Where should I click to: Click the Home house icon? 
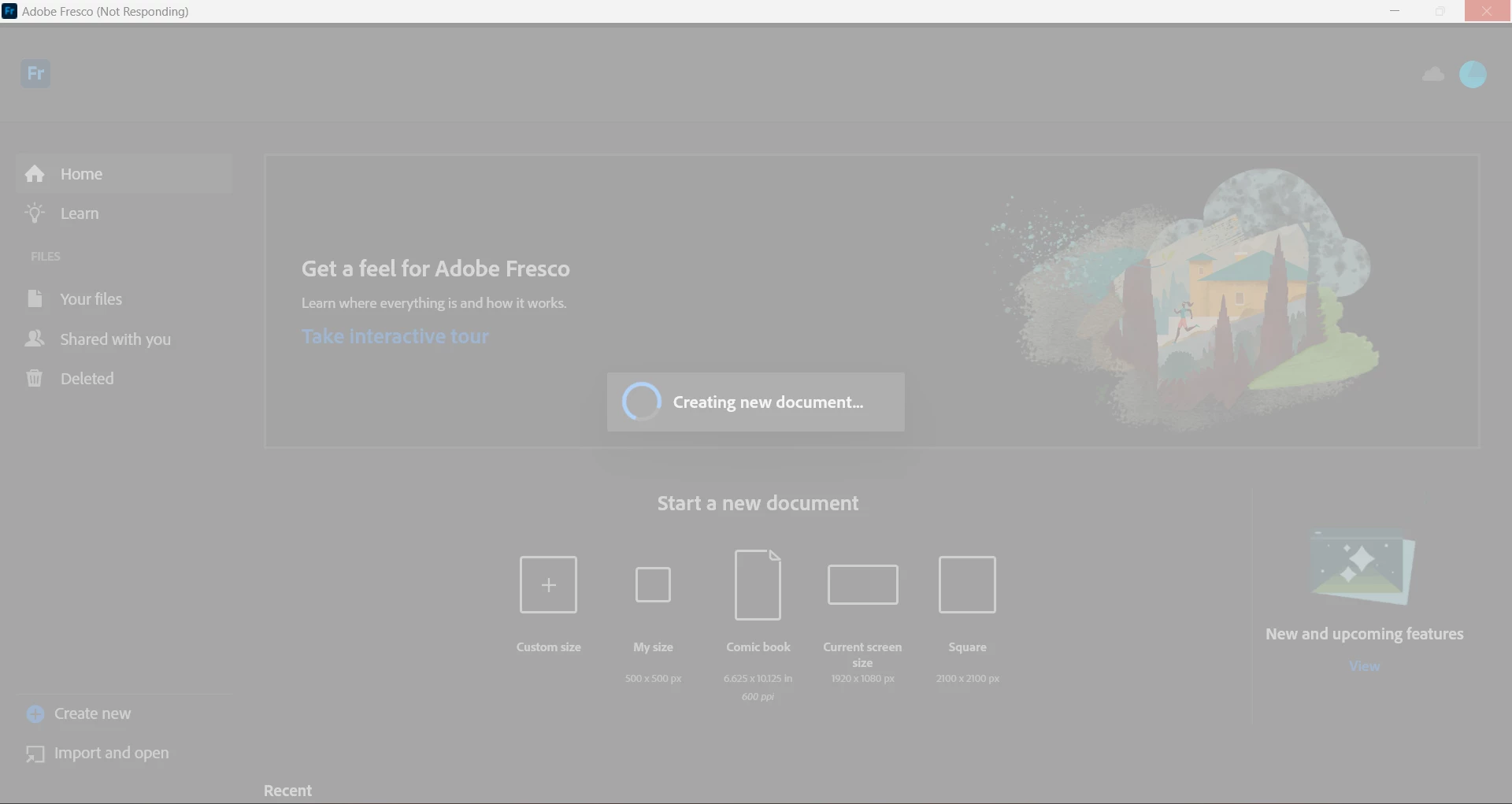pyautogui.click(x=35, y=174)
